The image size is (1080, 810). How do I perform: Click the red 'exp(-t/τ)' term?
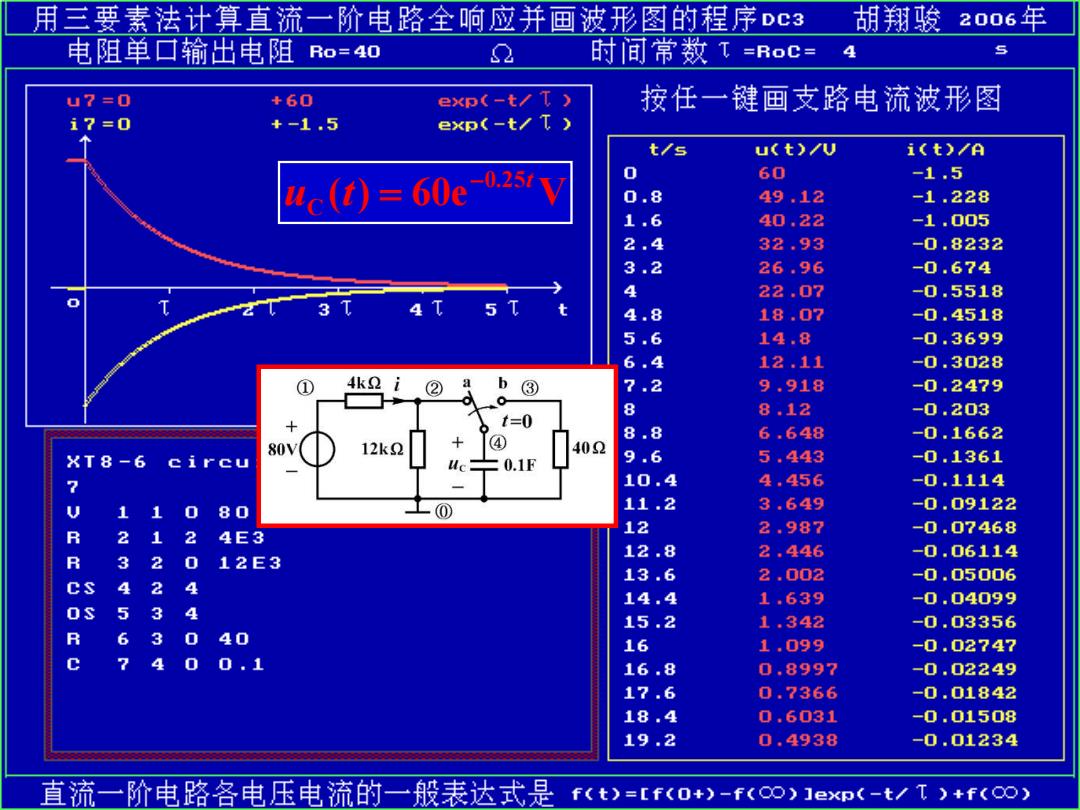[x=505, y=101]
